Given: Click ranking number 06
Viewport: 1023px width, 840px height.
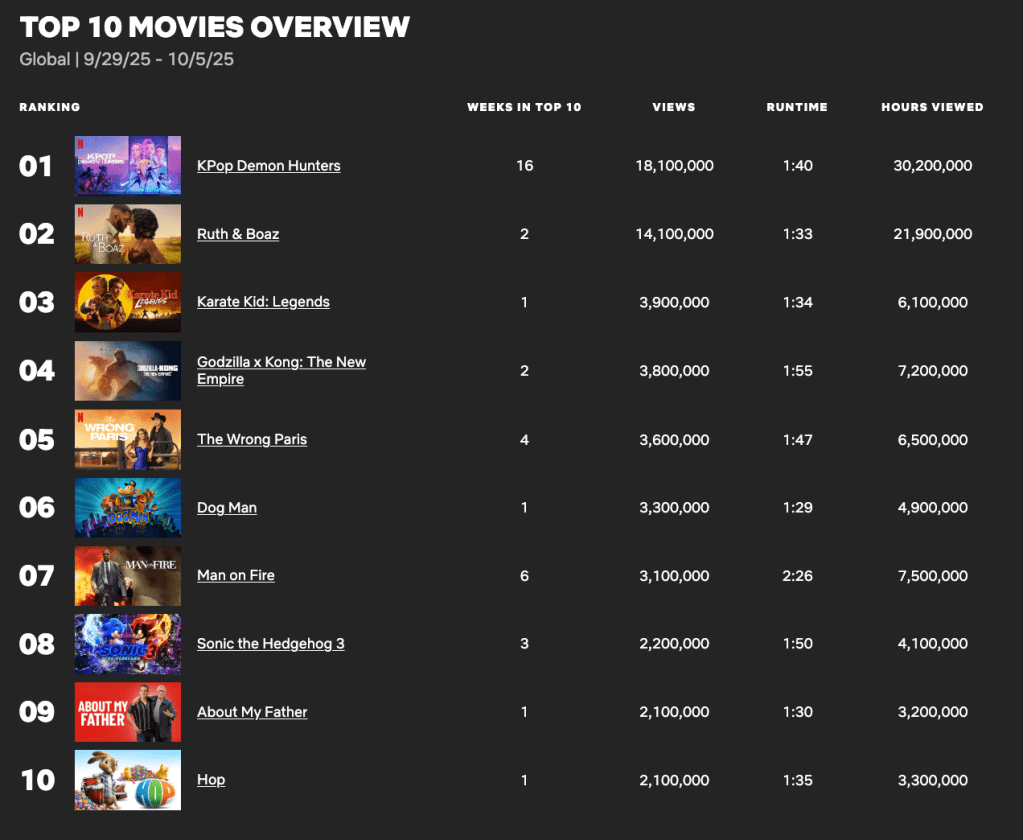Looking at the screenshot, I should point(37,507).
